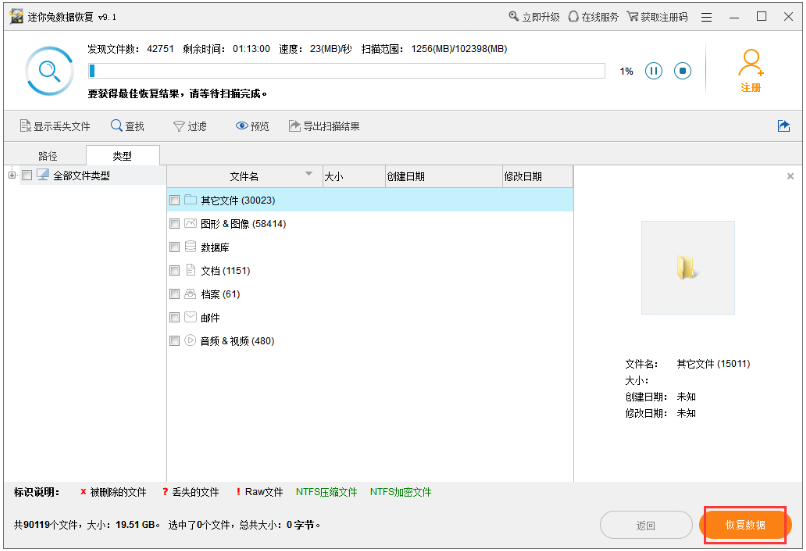
Task: Close the preview pane with X
Action: 791,176
